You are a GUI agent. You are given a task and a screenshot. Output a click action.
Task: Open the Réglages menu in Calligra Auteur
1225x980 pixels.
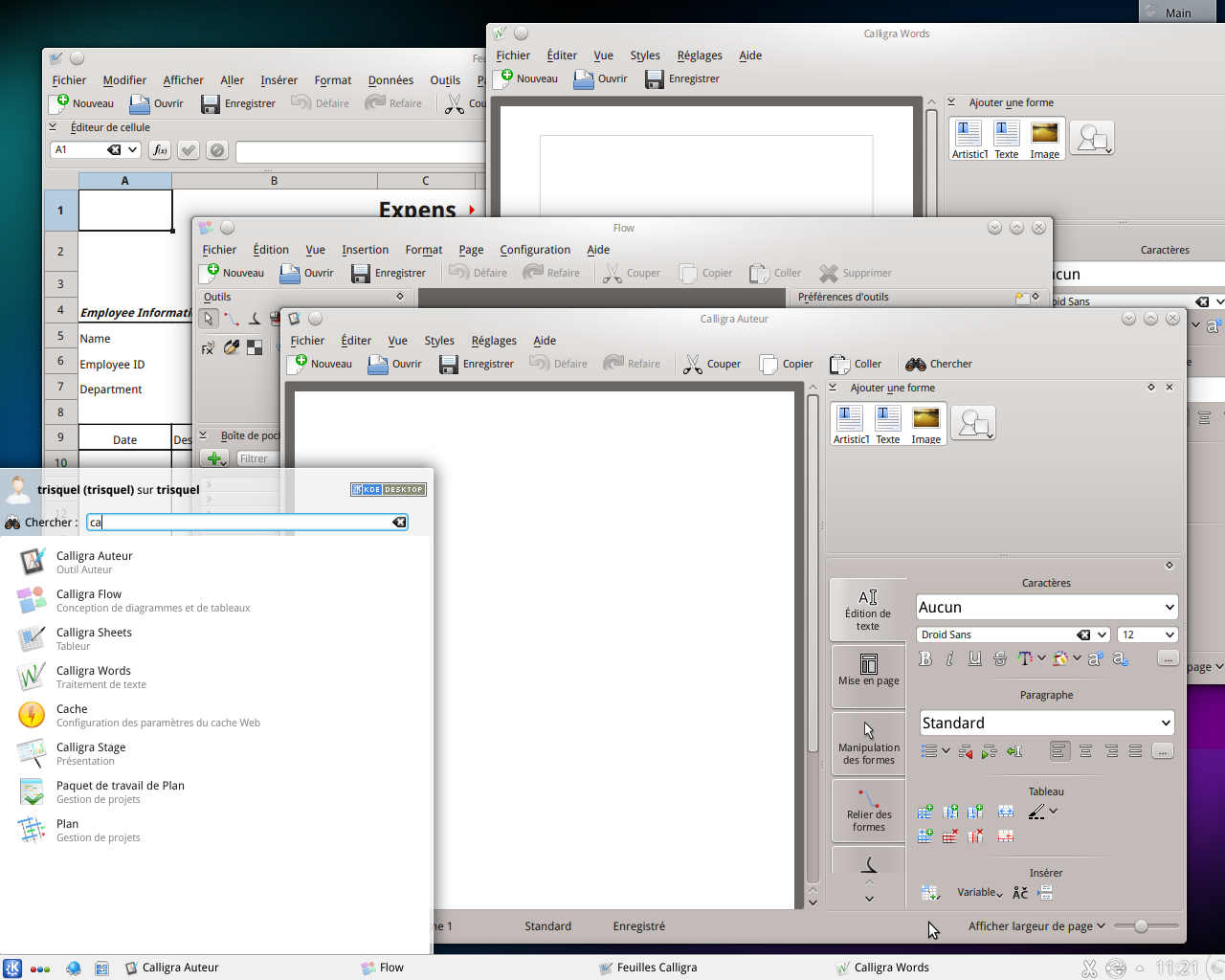pyautogui.click(x=494, y=341)
